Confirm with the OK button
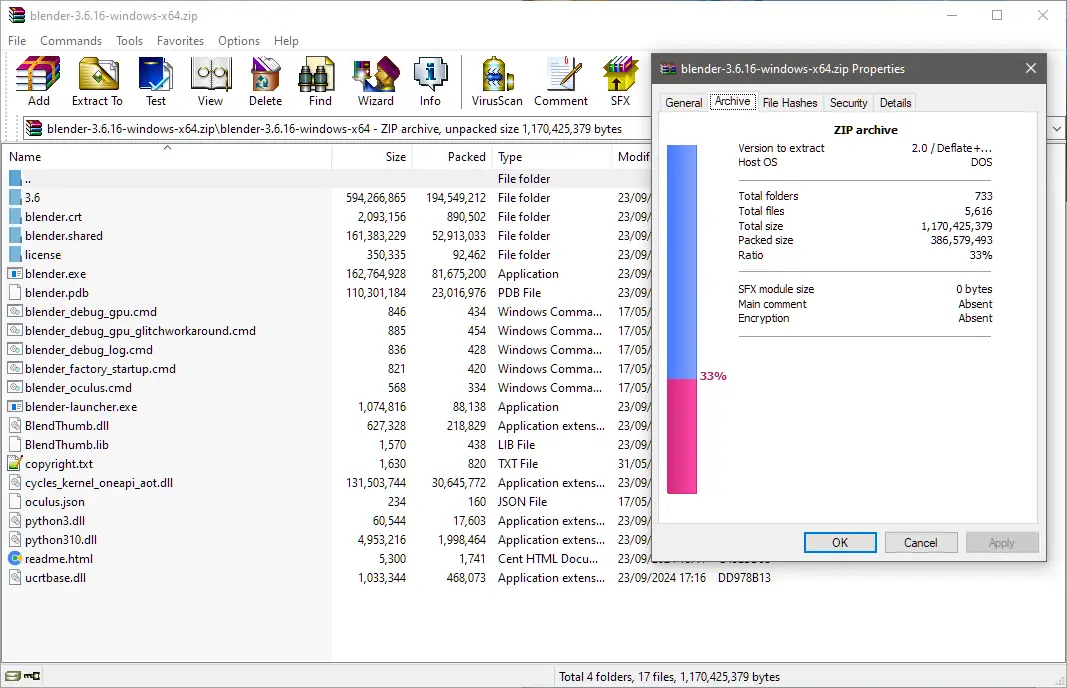This screenshot has height=688, width=1067. [840, 542]
